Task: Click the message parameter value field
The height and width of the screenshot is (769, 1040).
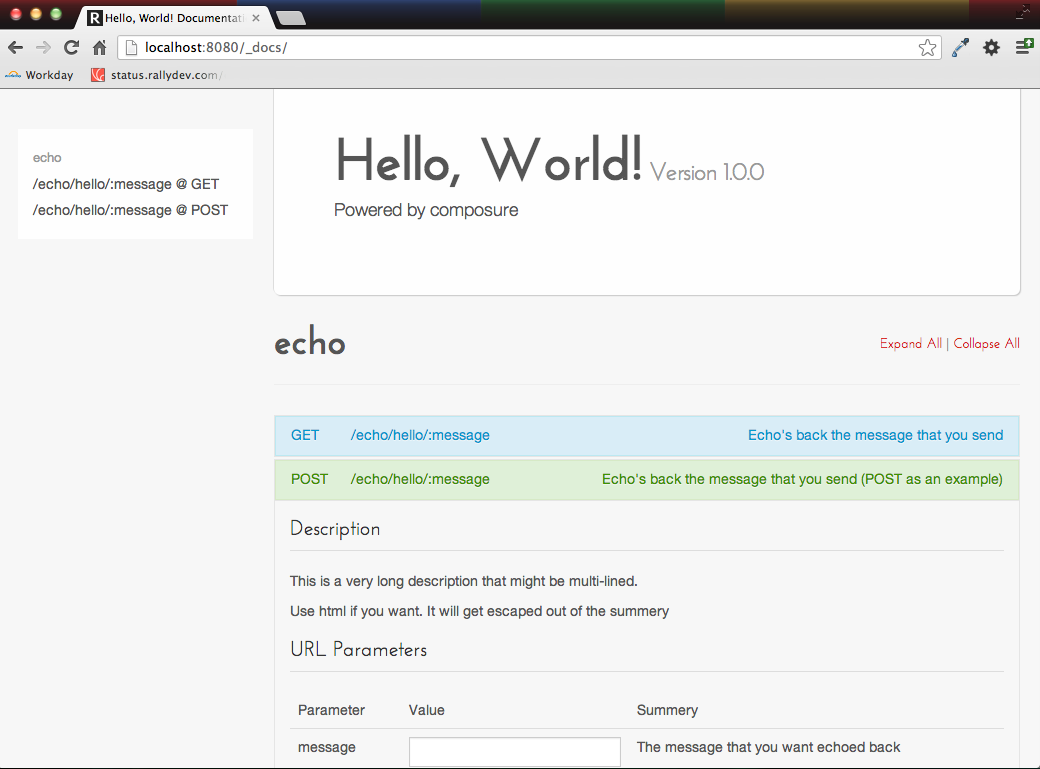Action: pyautogui.click(x=514, y=752)
